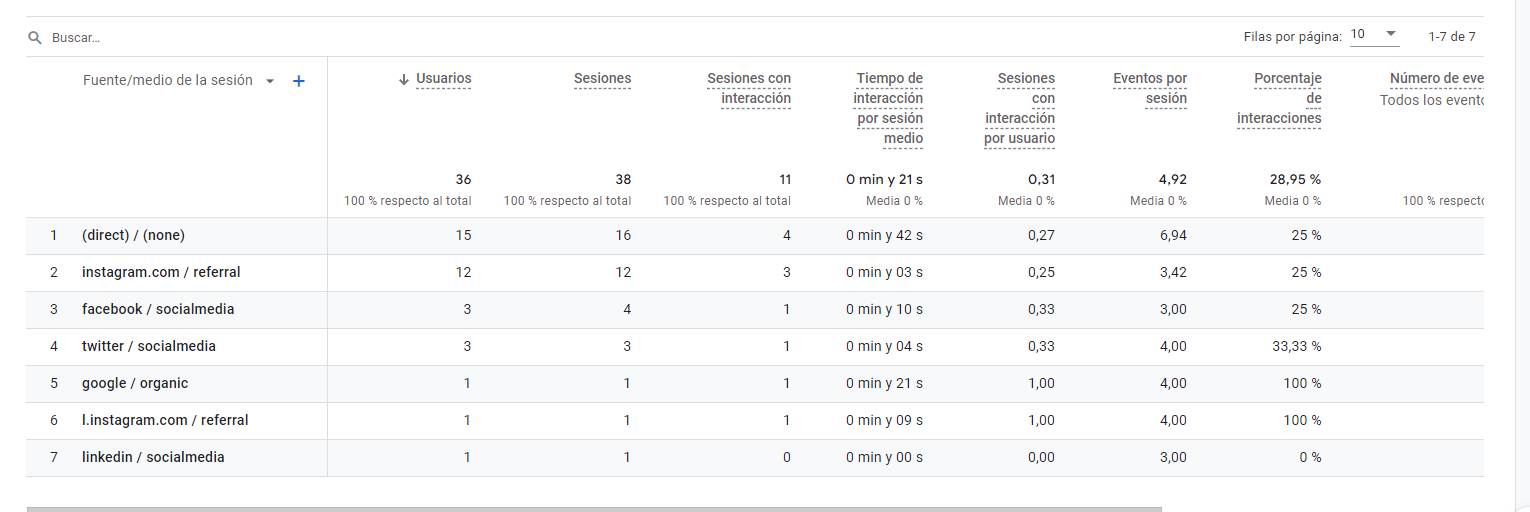Click average time 0 min y 21 s total

[x=884, y=179]
